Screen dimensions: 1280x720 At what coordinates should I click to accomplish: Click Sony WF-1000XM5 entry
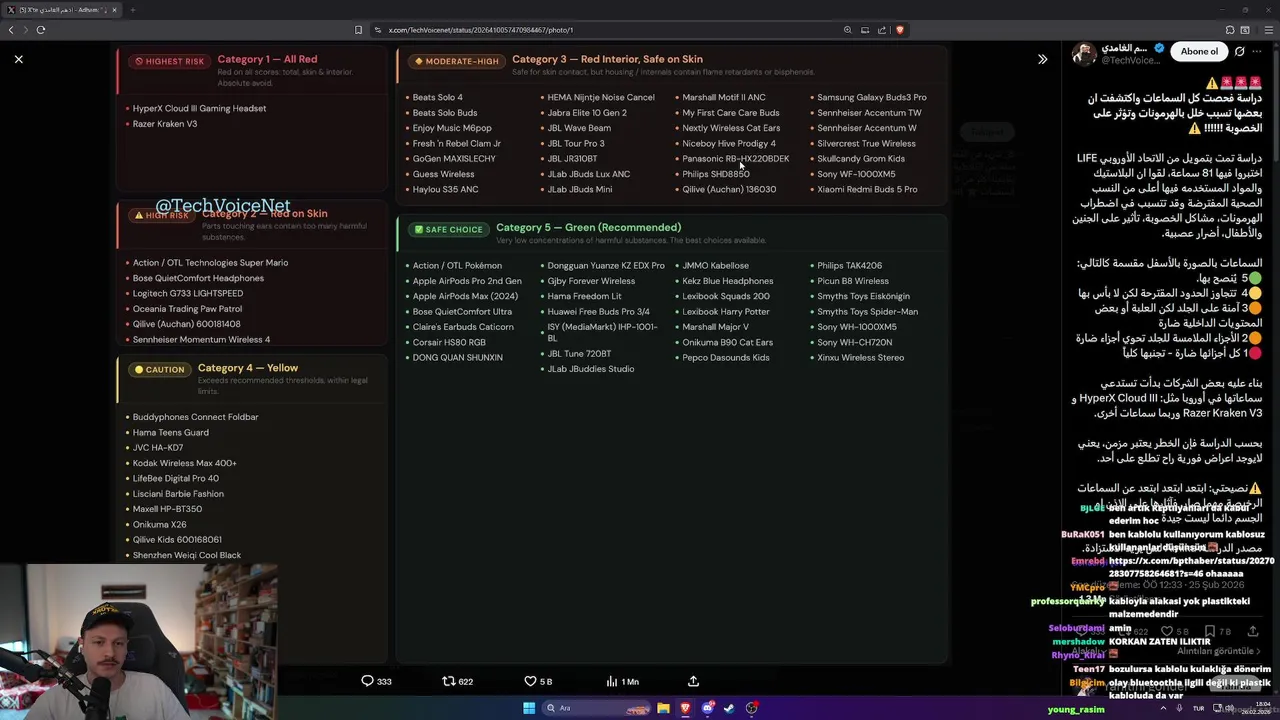pyautogui.click(x=856, y=174)
